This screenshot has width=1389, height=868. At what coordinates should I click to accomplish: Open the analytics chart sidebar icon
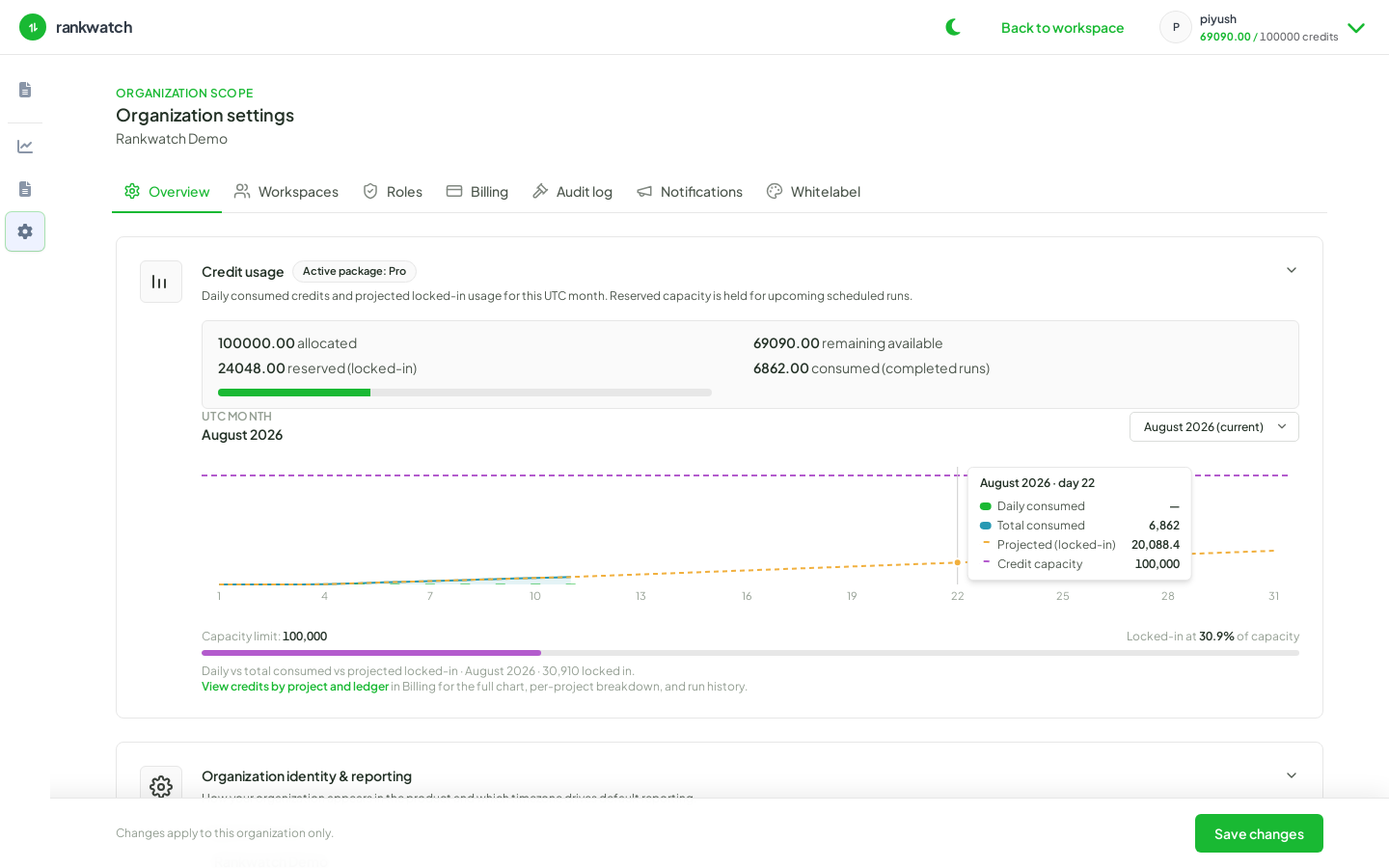[x=25, y=147]
